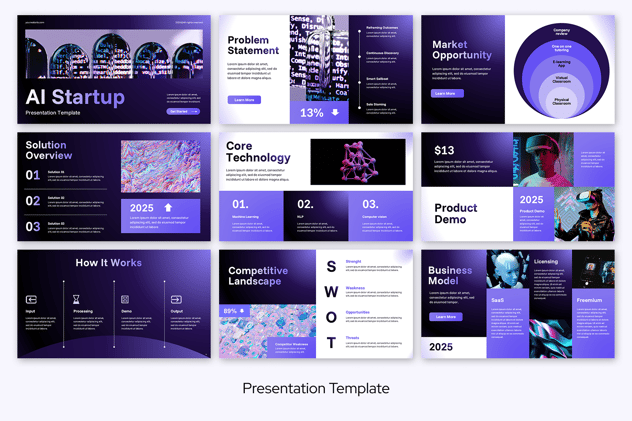Click the Strength heading in SWOT list
The height and width of the screenshot is (421, 632).
354,262
